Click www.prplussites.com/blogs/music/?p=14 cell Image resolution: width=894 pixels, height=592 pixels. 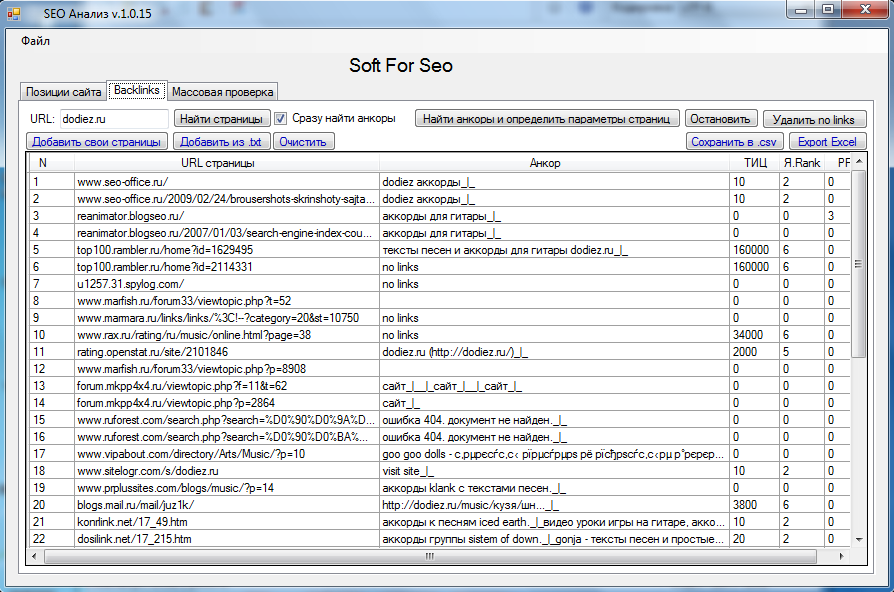tap(227, 488)
